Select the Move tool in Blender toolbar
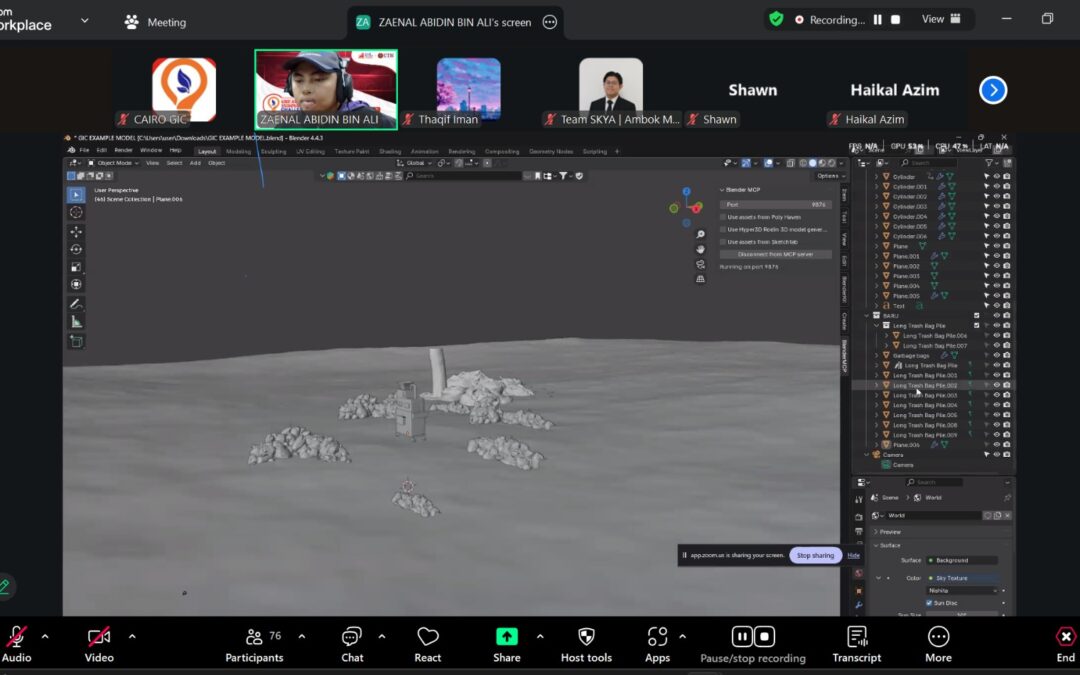Image resolution: width=1080 pixels, height=675 pixels. pos(76,231)
